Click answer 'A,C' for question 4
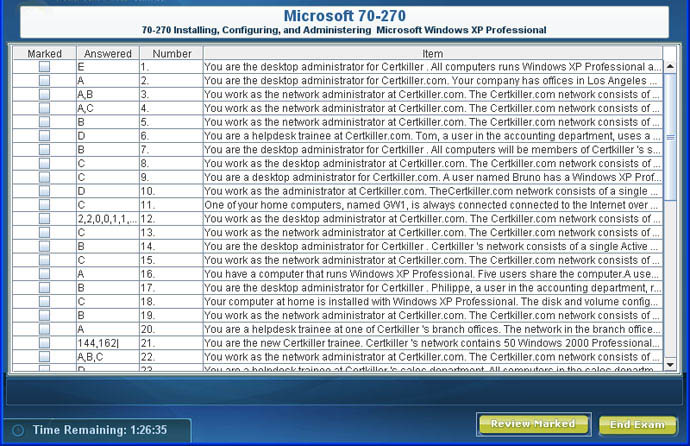690x446 pixels. (108, 108)
